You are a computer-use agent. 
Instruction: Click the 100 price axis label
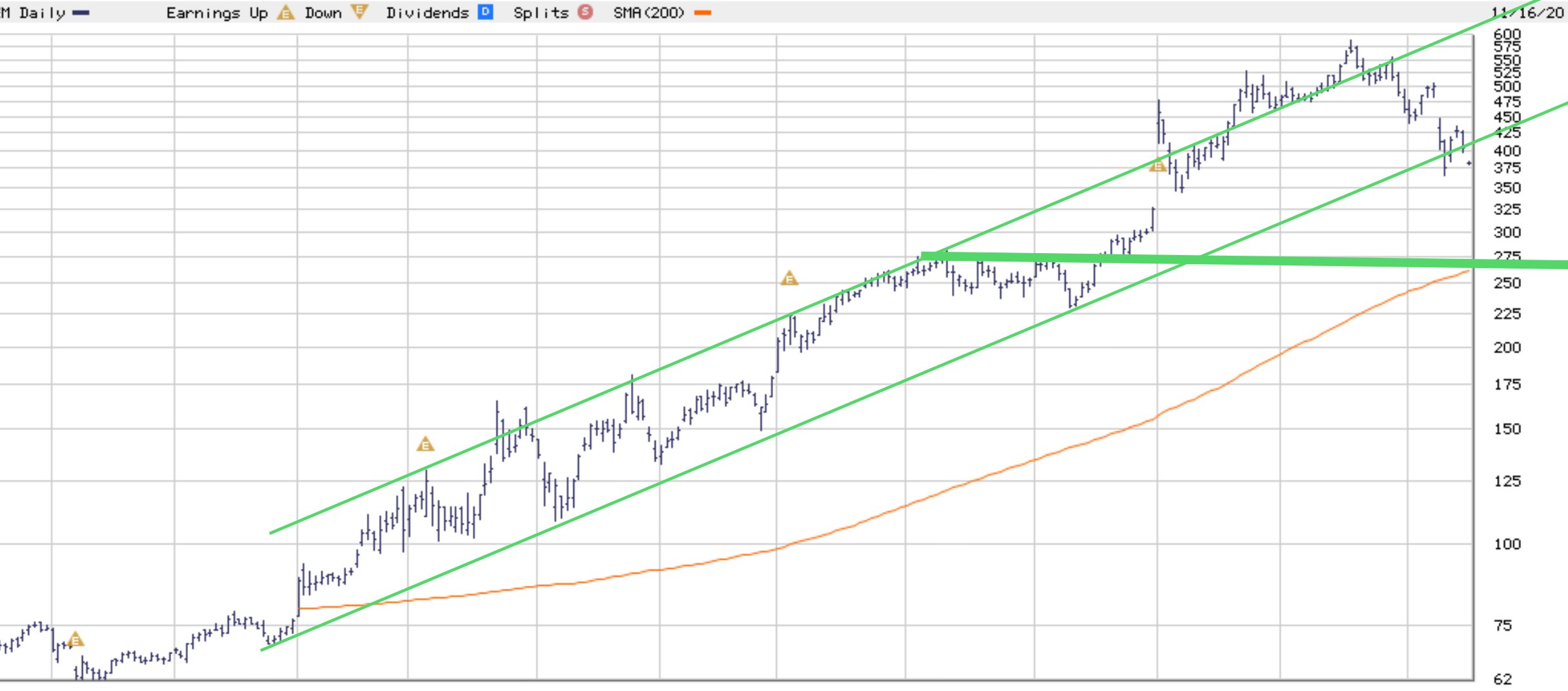point(1507,544)
